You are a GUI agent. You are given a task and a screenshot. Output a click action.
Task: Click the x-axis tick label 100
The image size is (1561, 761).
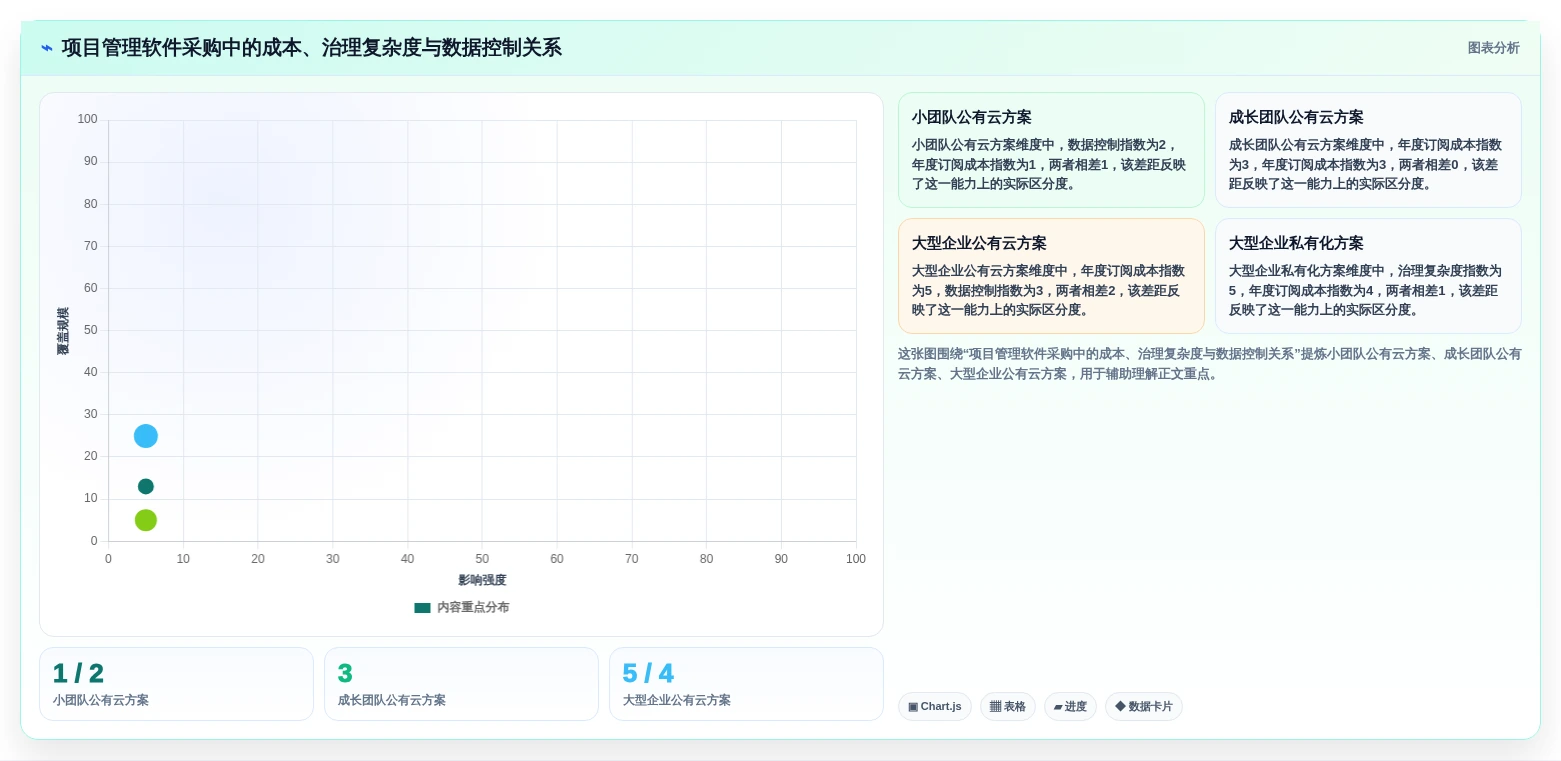click(856, 559)
